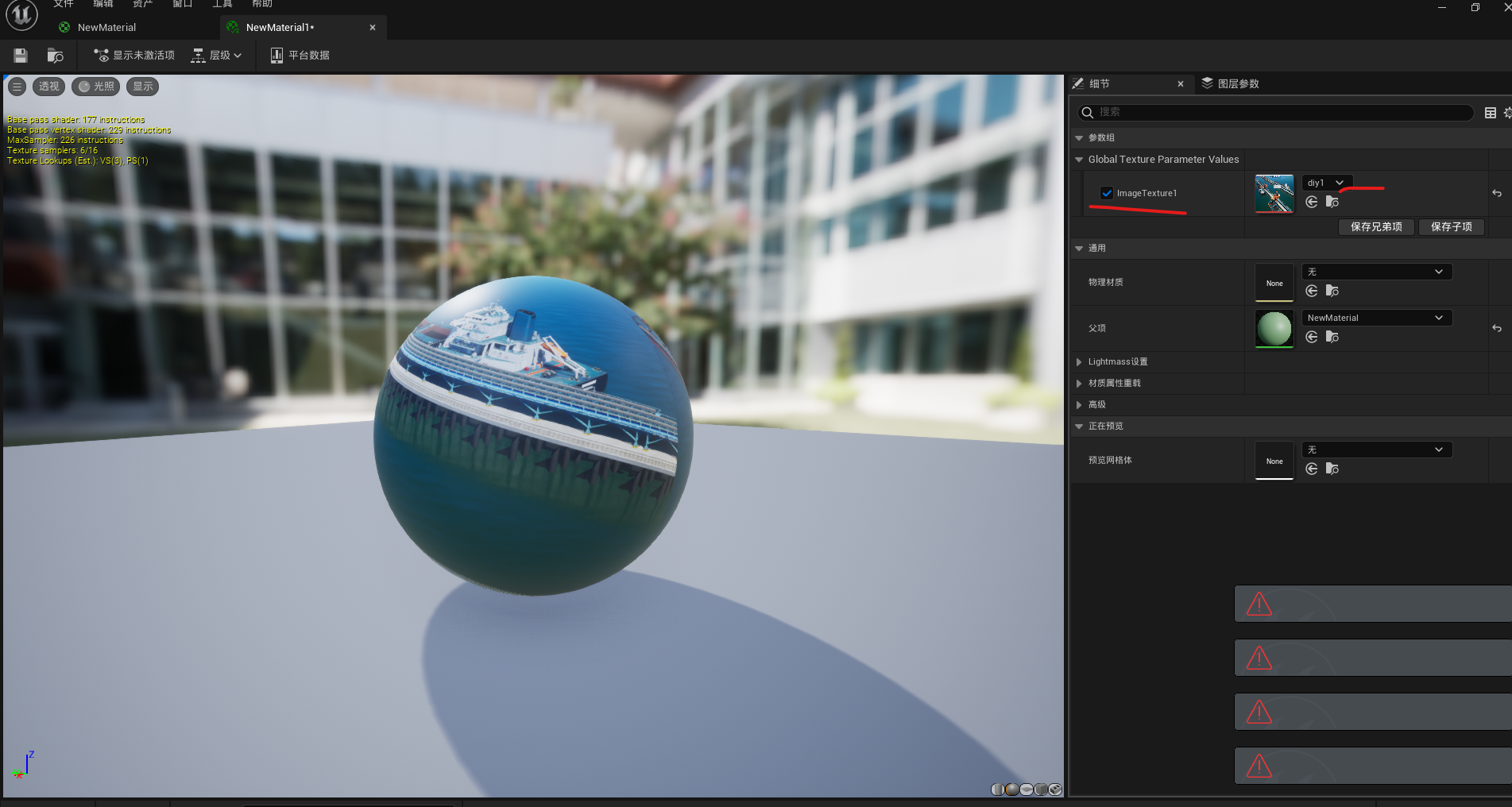Expand Material Property Overrides (材质属性重载) section

tap(1079, 384)
